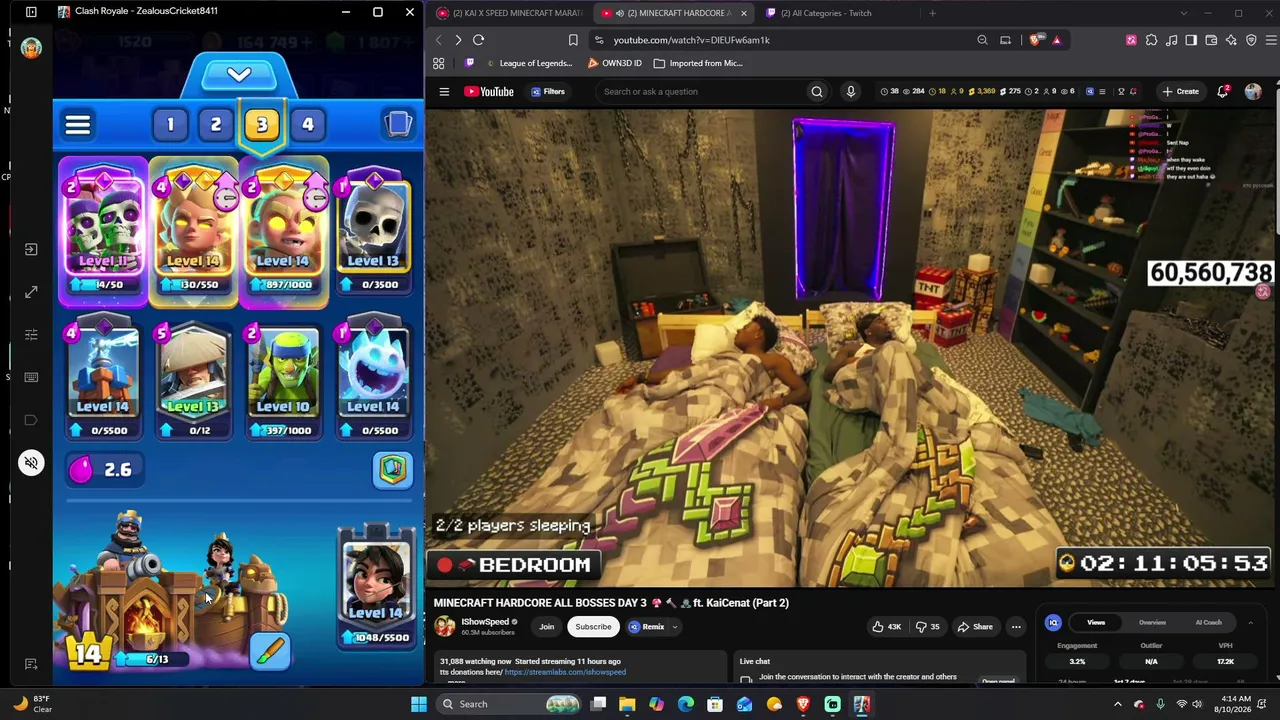Open the OWN3D ID bookmark

pos(614,63)
